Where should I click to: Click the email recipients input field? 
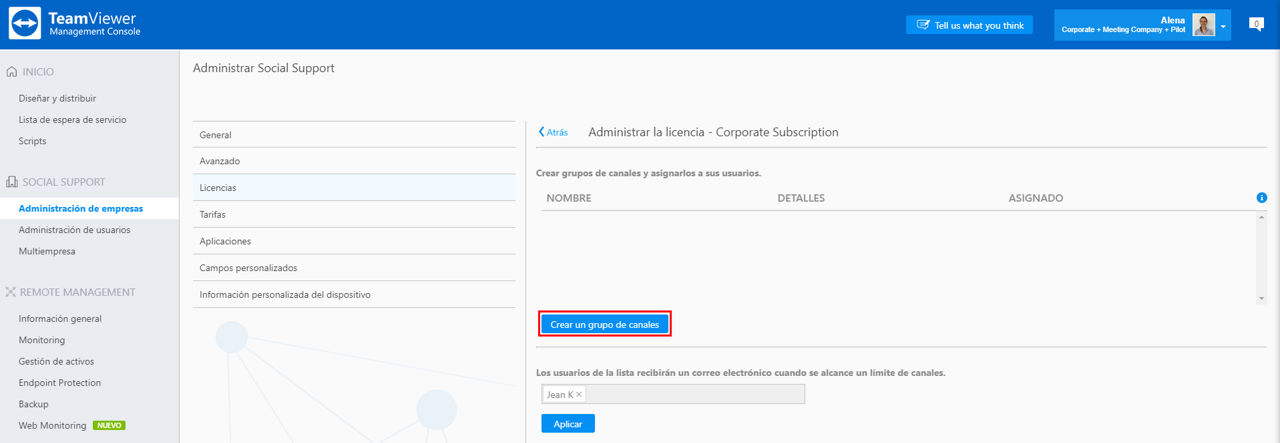(673, 395)
